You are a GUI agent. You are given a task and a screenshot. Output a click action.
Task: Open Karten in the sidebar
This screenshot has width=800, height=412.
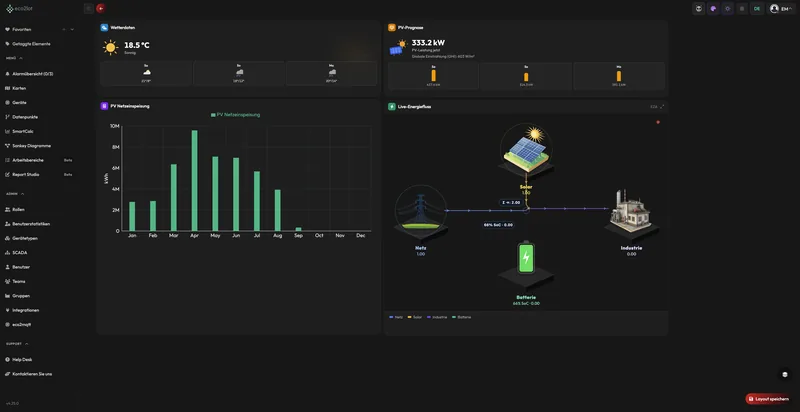19,88
